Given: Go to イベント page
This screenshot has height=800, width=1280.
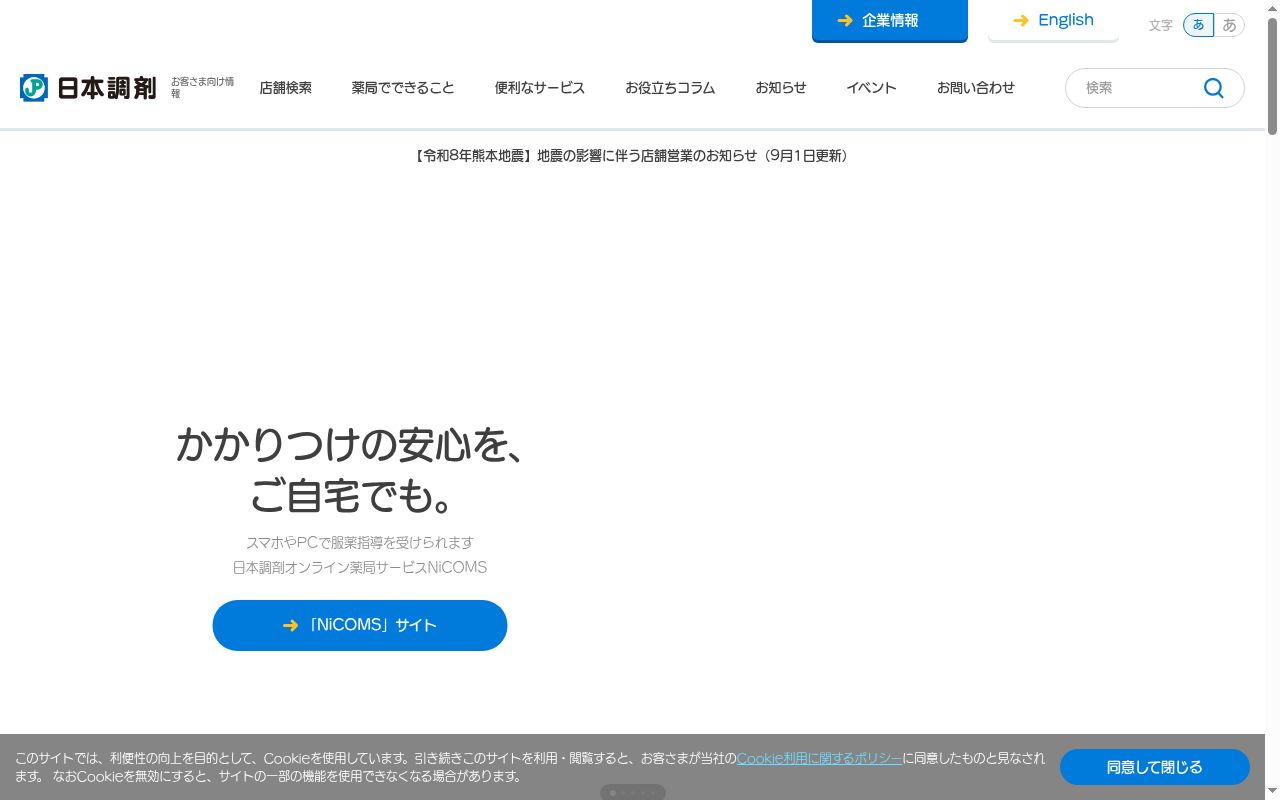Looking at the screenshot, I should point(871,88).
